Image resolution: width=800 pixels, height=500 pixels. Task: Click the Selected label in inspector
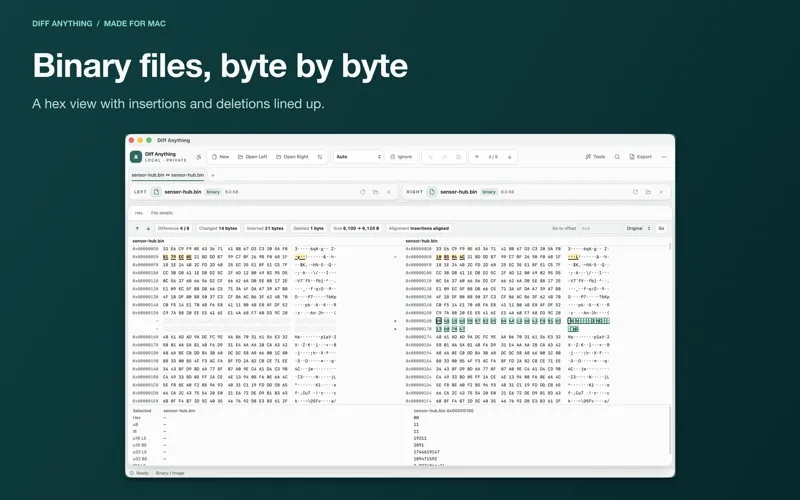(x=142, y=411)
